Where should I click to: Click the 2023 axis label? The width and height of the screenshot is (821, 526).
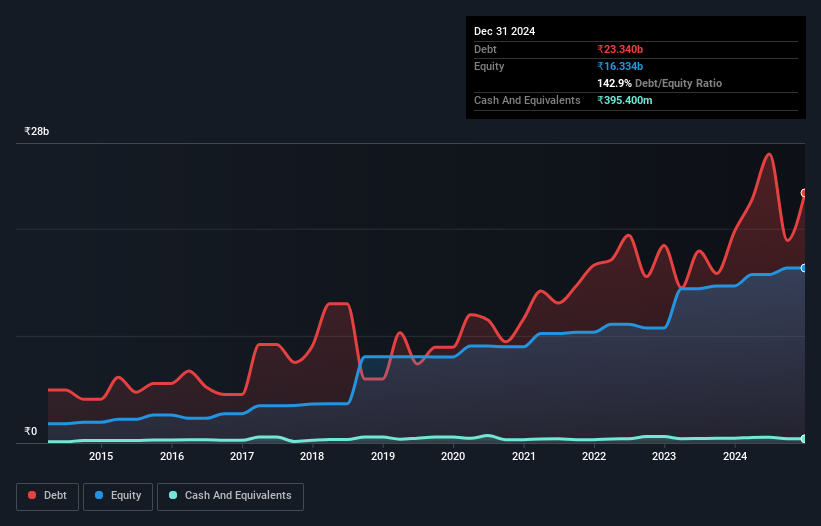tap(664, 456)
